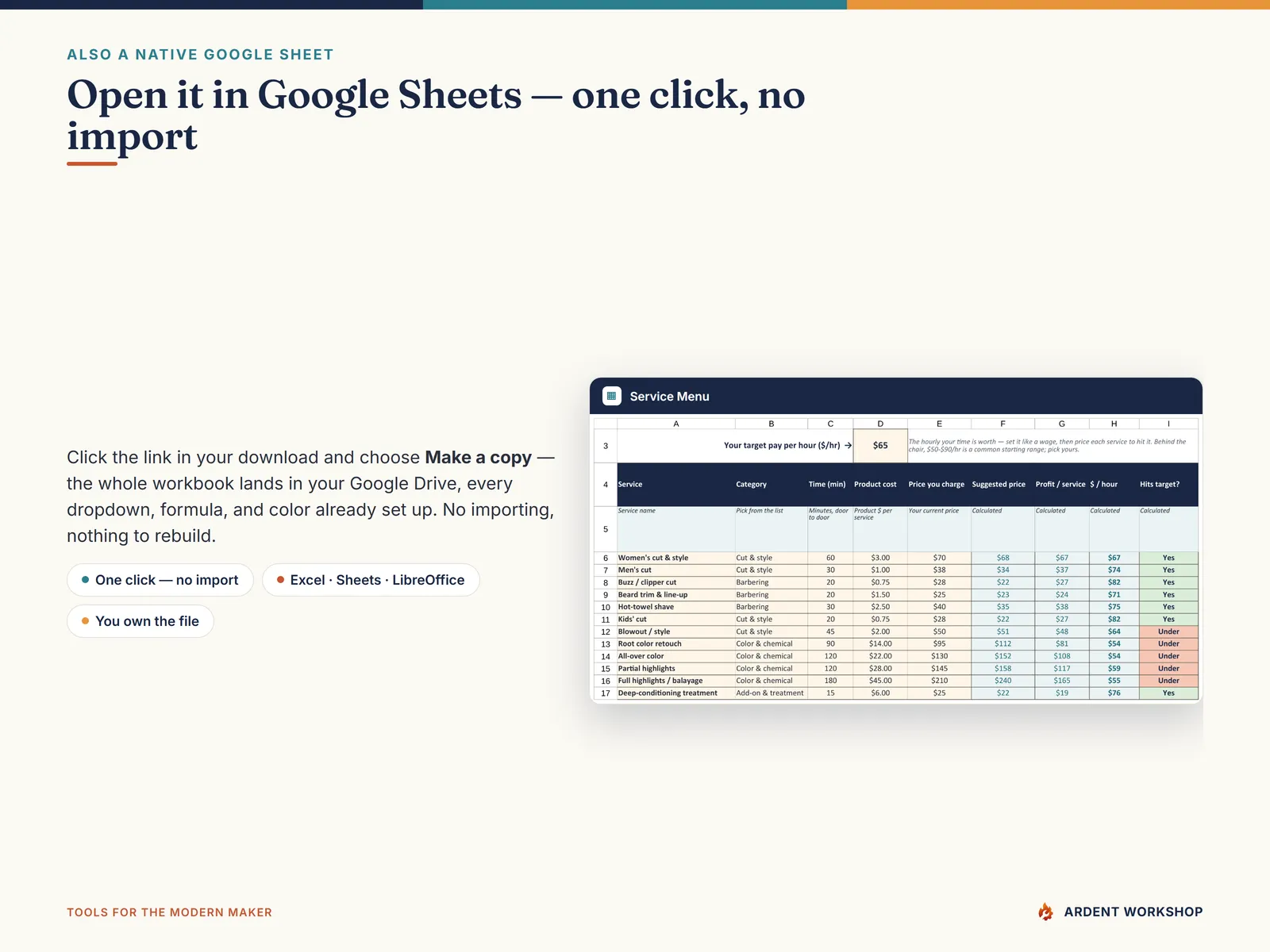Click the 'Excel · Sheets · LibreOffice' pill

click(371, 580)
